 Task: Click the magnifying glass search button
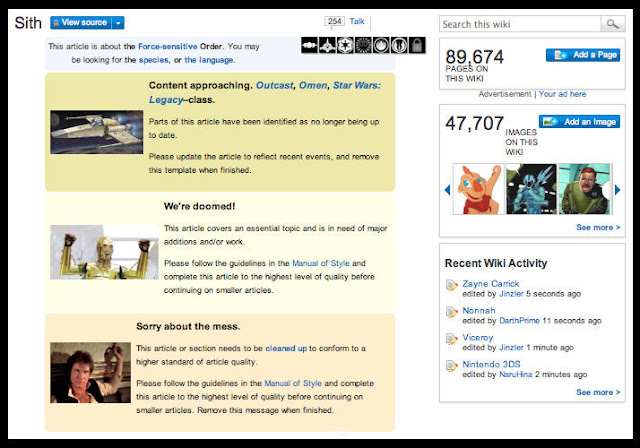click(x=612, y=24)
